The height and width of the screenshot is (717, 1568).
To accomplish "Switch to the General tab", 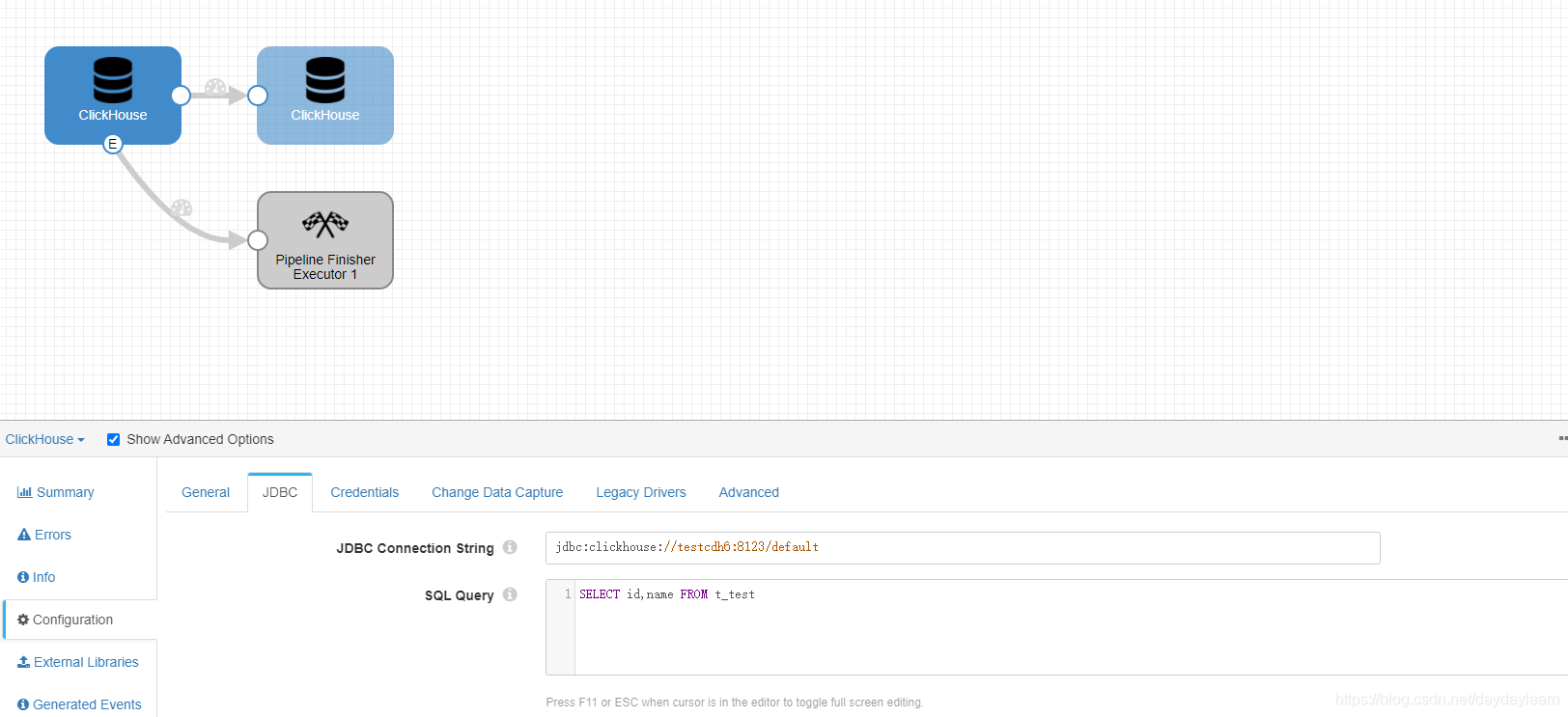I will [206, 492].
